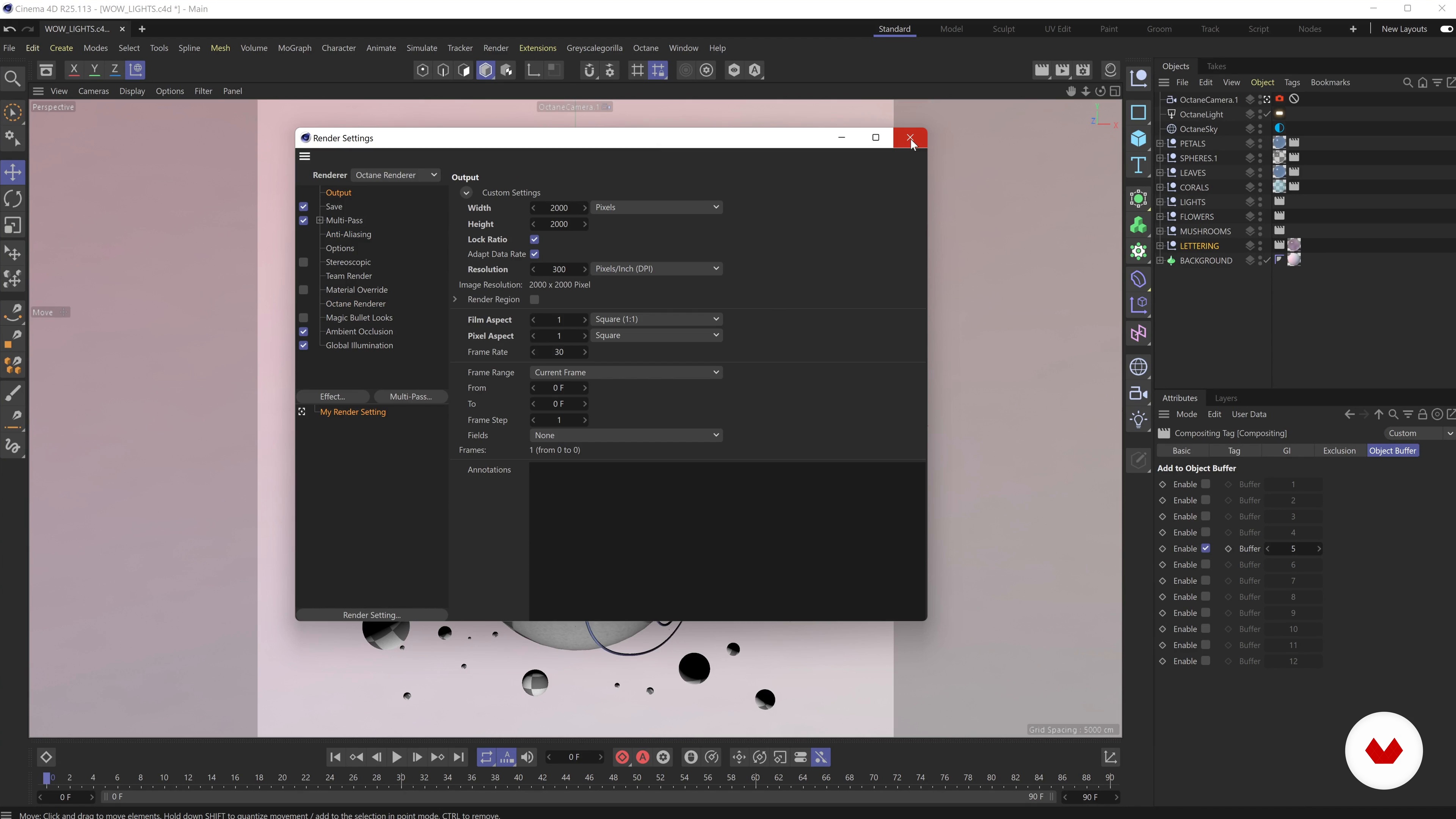The image size is (1456, 819).
Task: Toggle the New Layouts switch
Action: coord(1447,29)
